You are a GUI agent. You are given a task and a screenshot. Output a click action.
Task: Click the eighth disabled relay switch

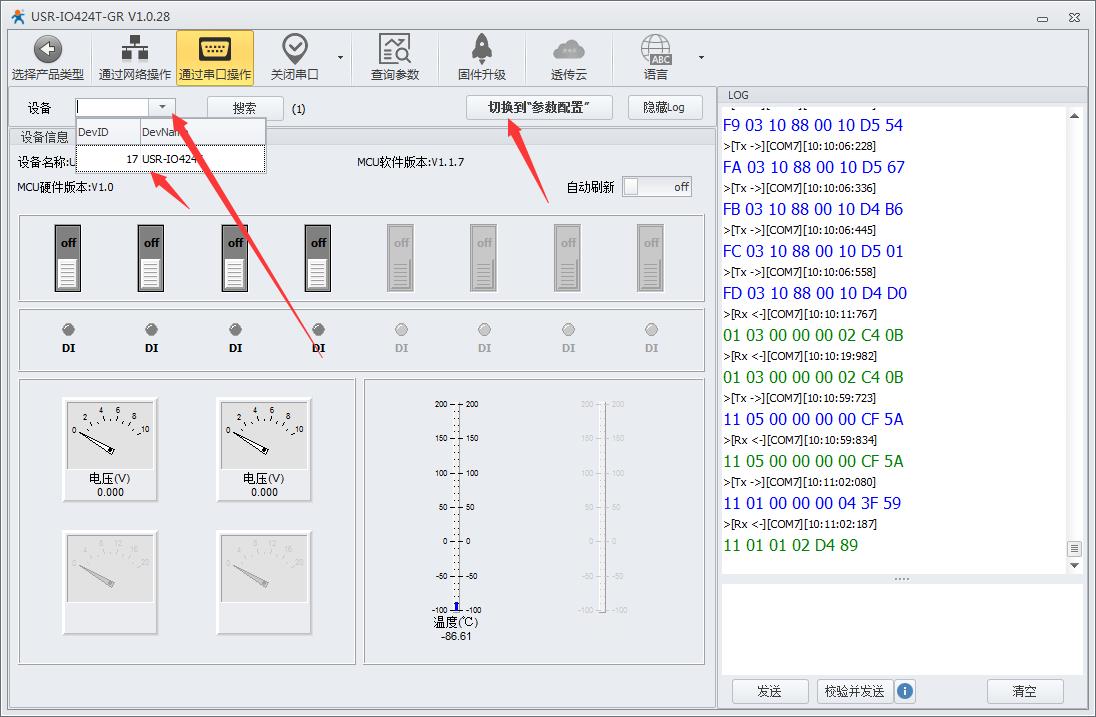click(x=651, y=258)
